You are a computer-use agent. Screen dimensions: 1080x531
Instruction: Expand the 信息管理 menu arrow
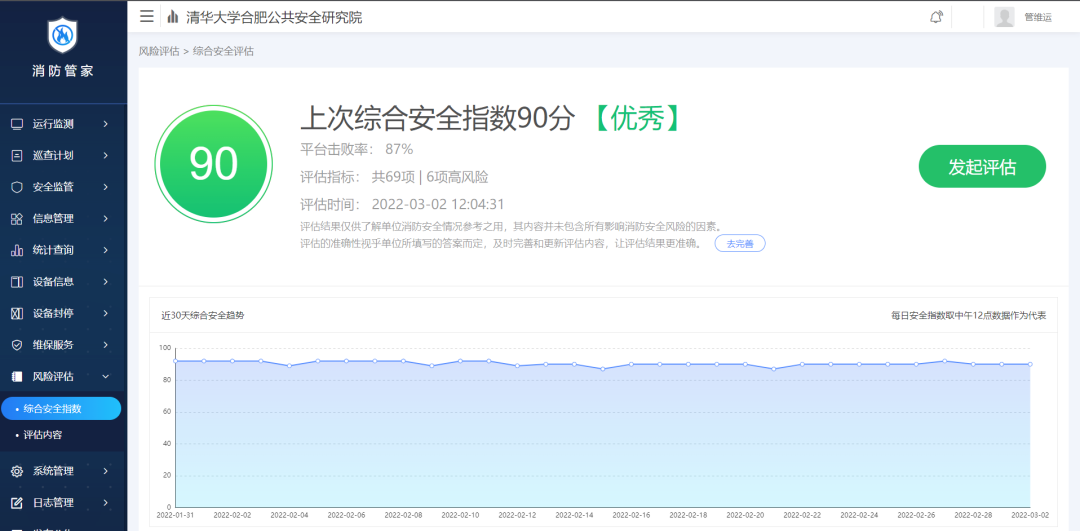pos(106,219)
